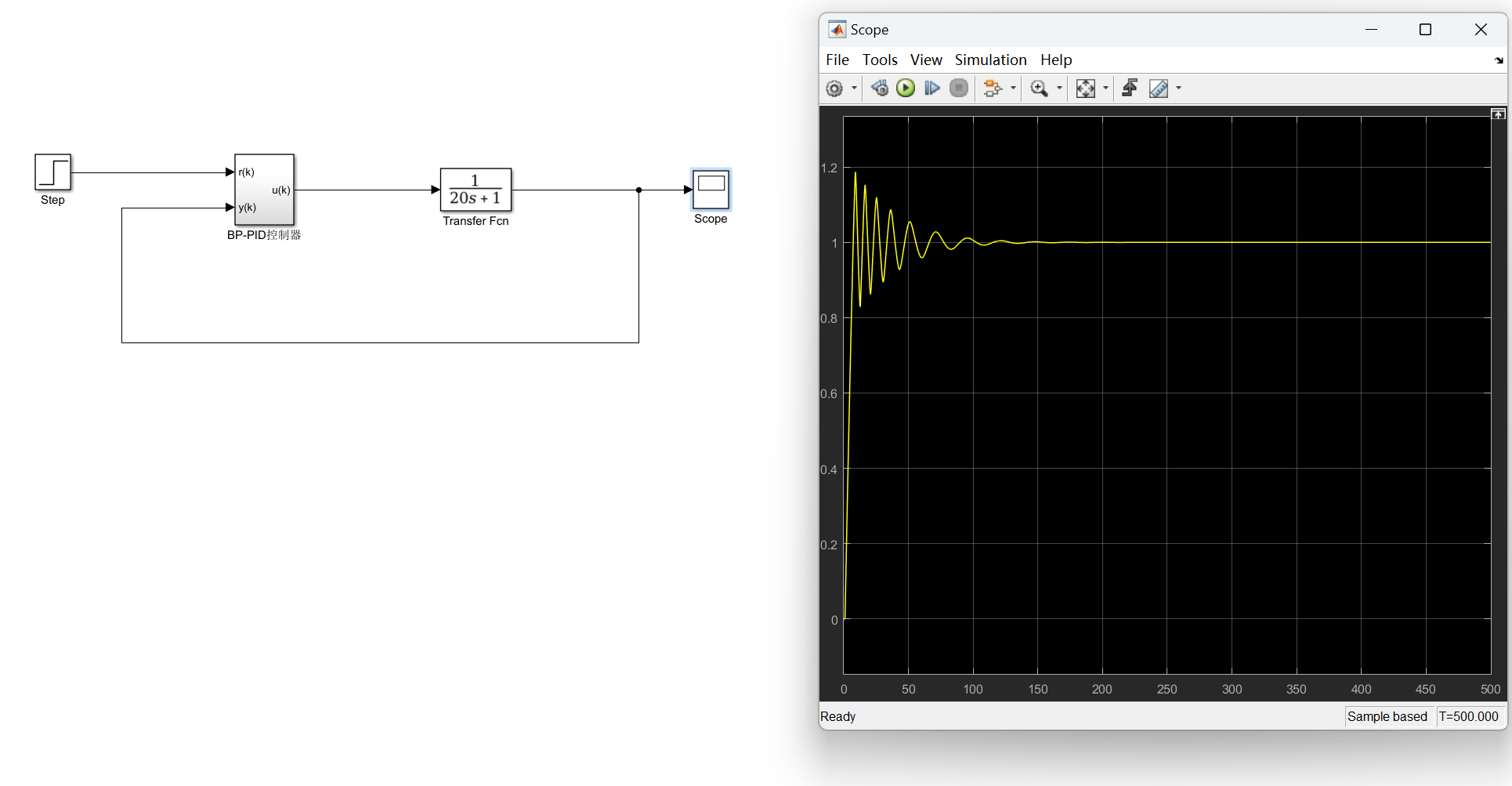Select the Zoom magnifier tool
Viewport: 1512px width, 786px height.
pyautogui.click(x=1039, y=89)
